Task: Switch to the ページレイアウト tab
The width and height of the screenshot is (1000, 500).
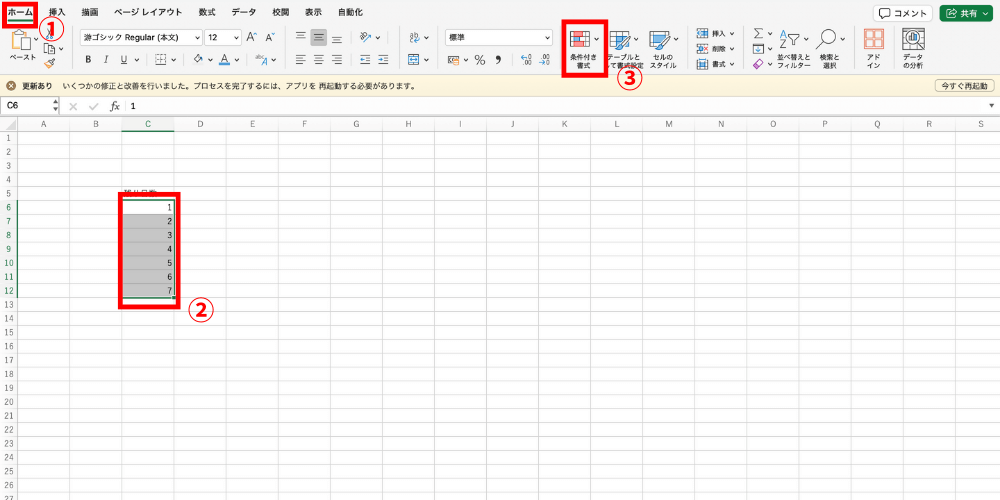Action: tap(148, 12)
